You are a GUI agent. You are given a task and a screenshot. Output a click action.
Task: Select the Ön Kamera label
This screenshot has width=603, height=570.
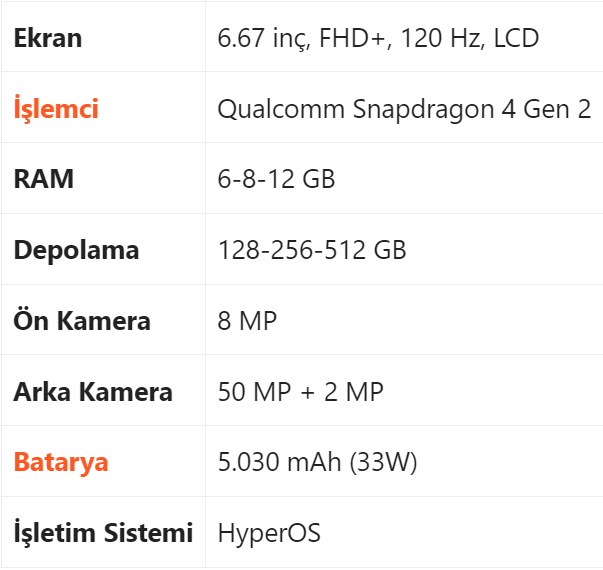click(x=82, y=321)
